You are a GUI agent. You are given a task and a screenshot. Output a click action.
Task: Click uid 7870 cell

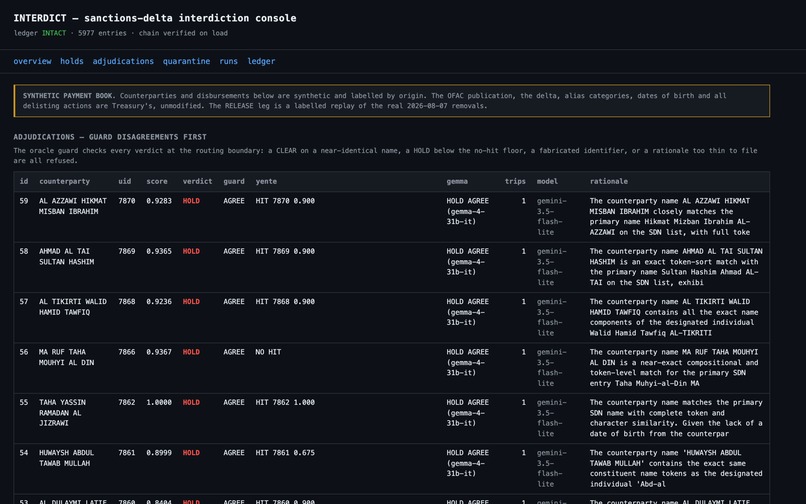tap(126, 201)
